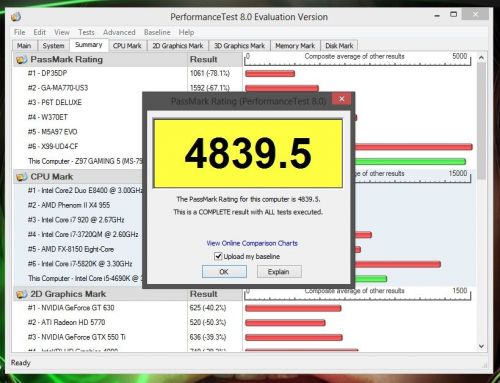This screenshot has width=500, height=383.
Task: Click the red result bar for DP35DP
Action: (x=270, y=73)
